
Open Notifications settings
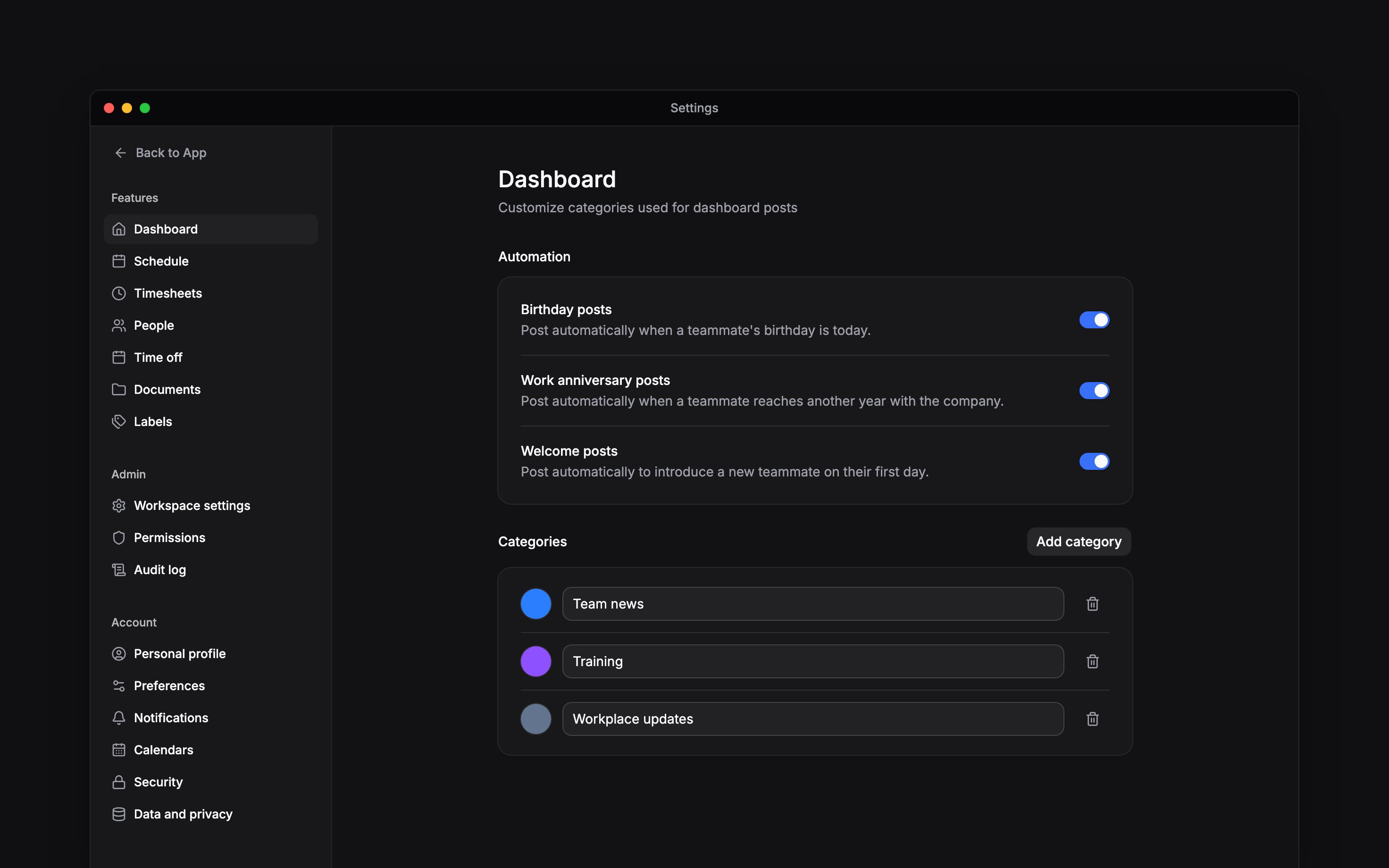click(x=210, y=718)
